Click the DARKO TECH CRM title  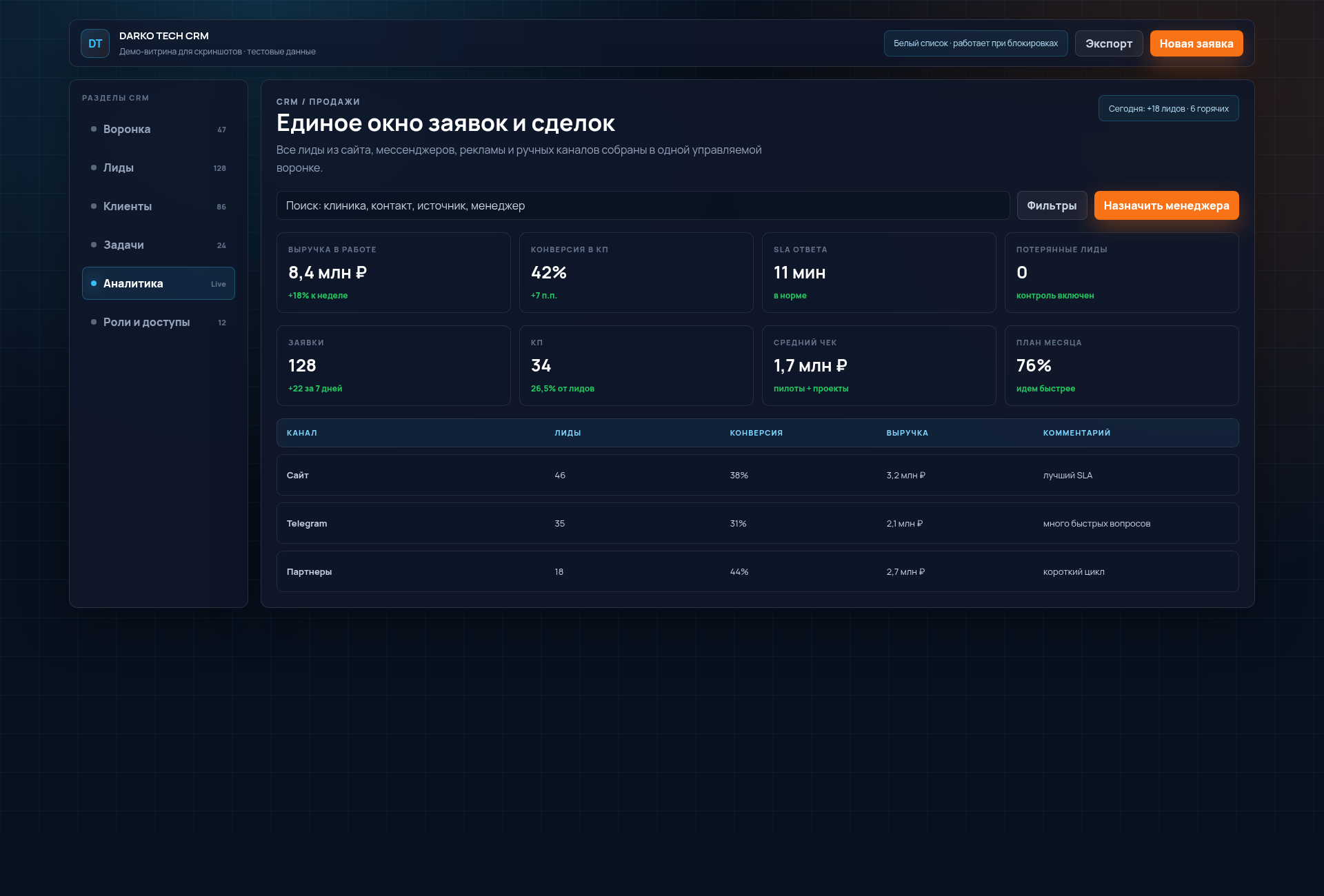click(x=164, y=36)
